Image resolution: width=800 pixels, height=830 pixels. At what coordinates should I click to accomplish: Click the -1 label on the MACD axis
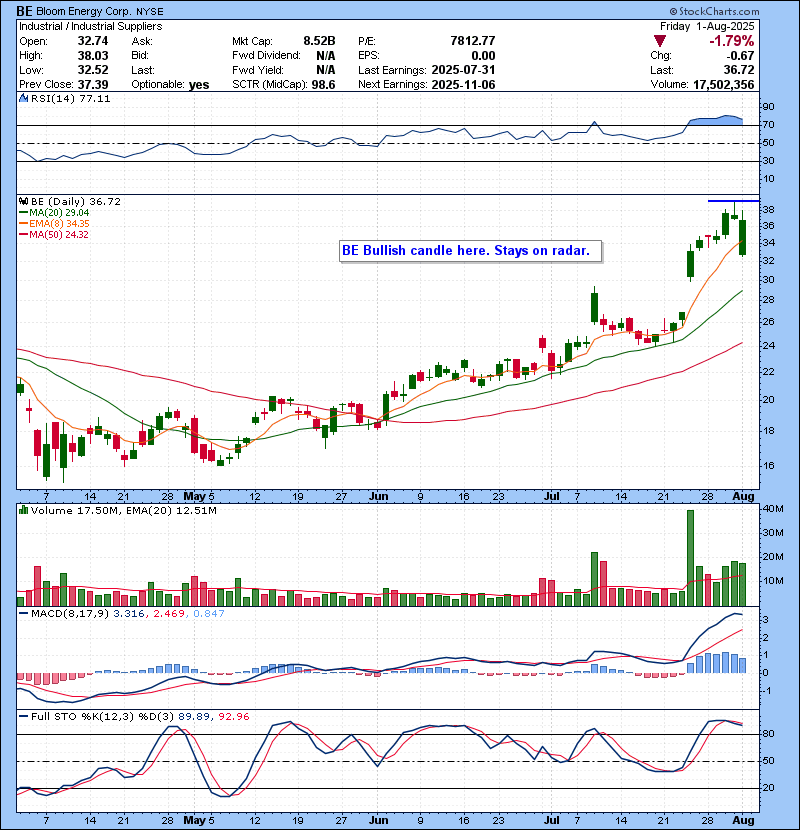coord(766,691)
